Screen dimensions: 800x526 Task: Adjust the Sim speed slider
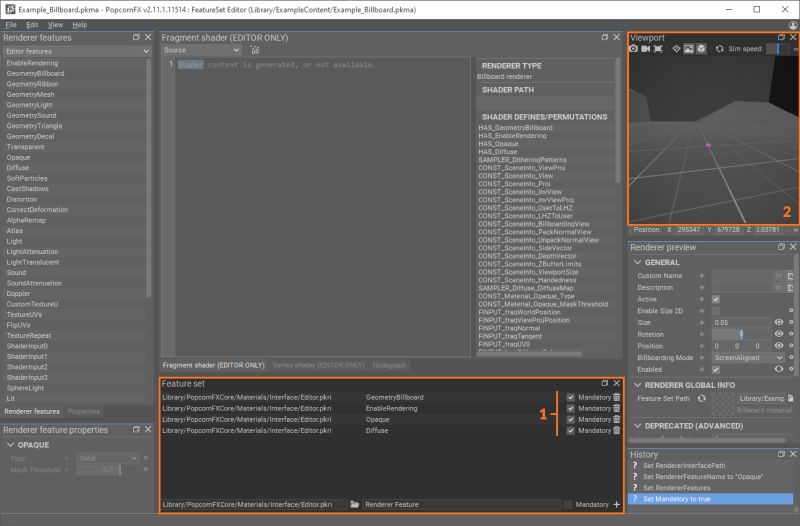click(778, 48)
